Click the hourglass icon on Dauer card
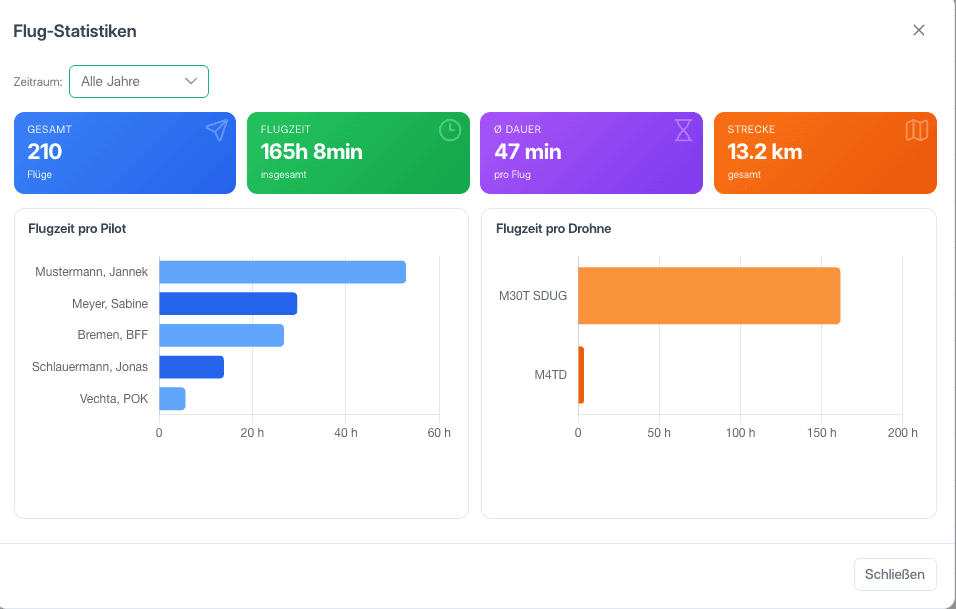This screenshot has height=609, width=956. click(x=683, y=130)
